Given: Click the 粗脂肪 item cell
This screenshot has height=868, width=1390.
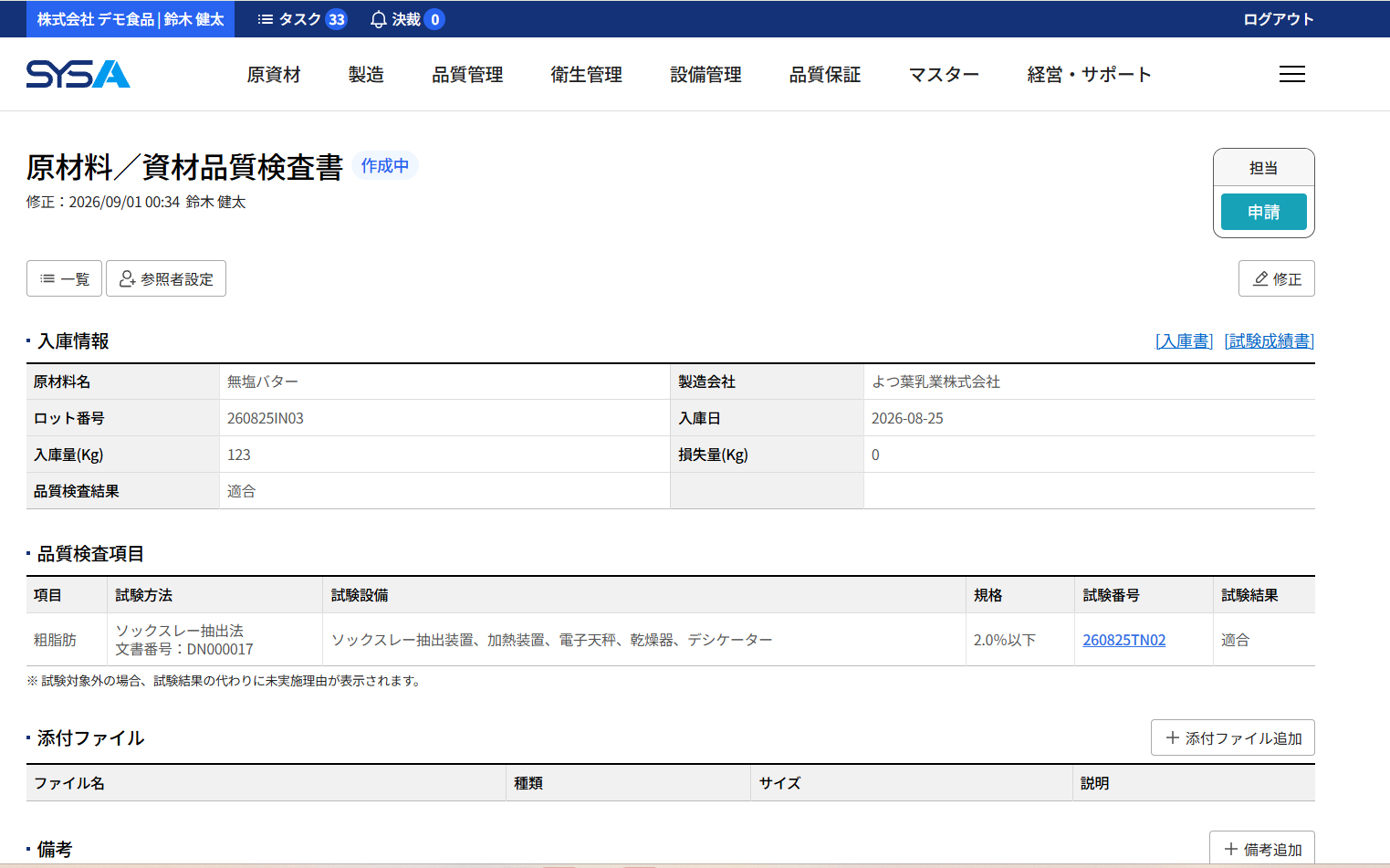Looking at the screenshot, I should 67,640.
